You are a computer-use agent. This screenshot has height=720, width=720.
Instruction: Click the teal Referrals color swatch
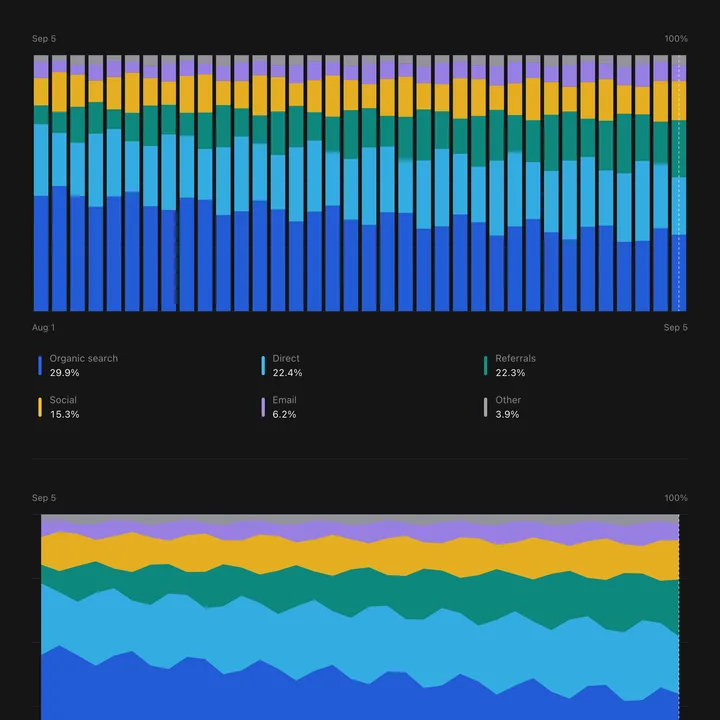pyautogui.click(x=486, y=366)
